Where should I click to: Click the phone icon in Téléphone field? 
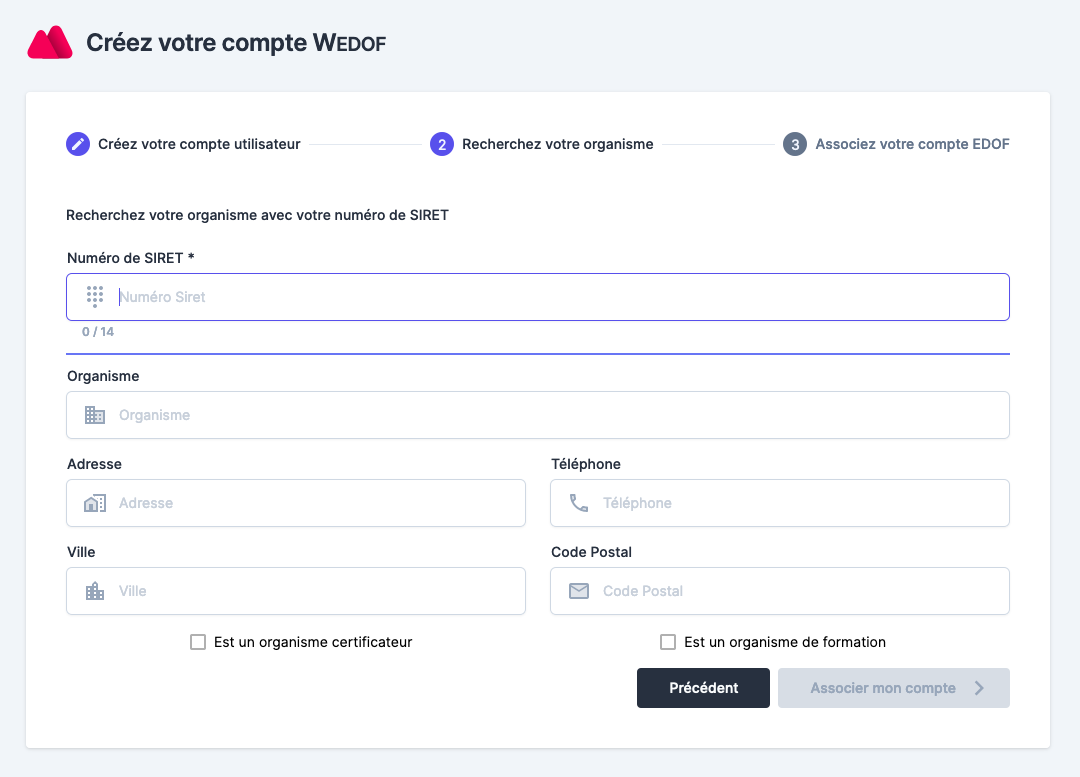click(579, 503)
